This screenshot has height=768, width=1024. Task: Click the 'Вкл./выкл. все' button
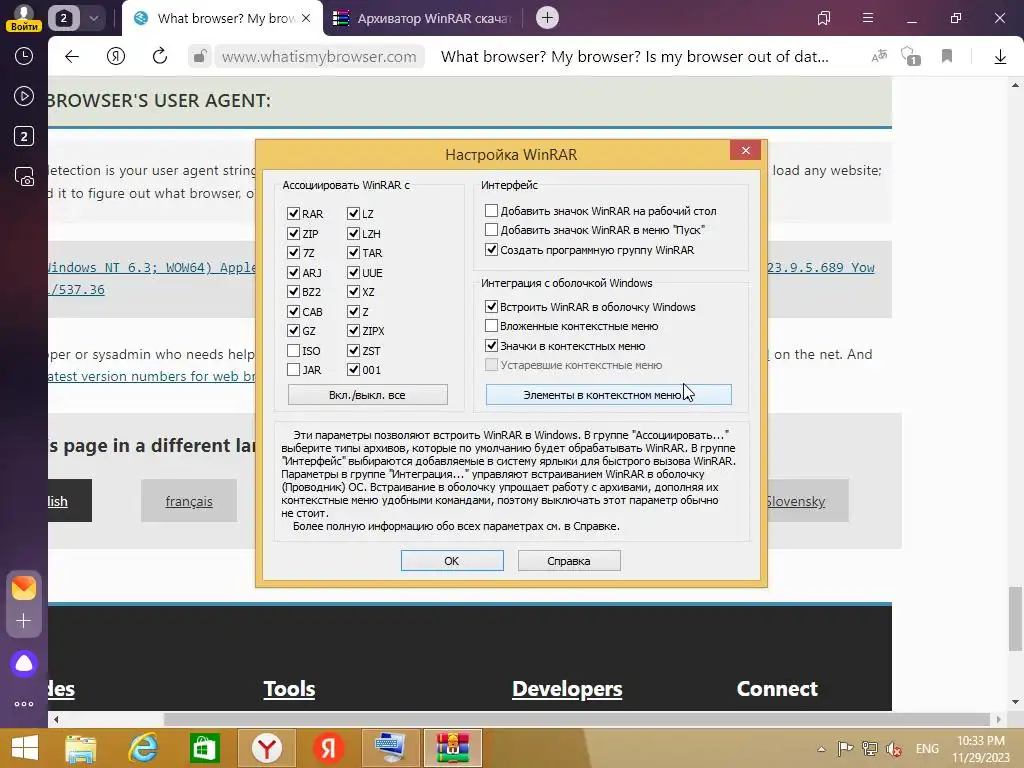[x=368, y=394]
